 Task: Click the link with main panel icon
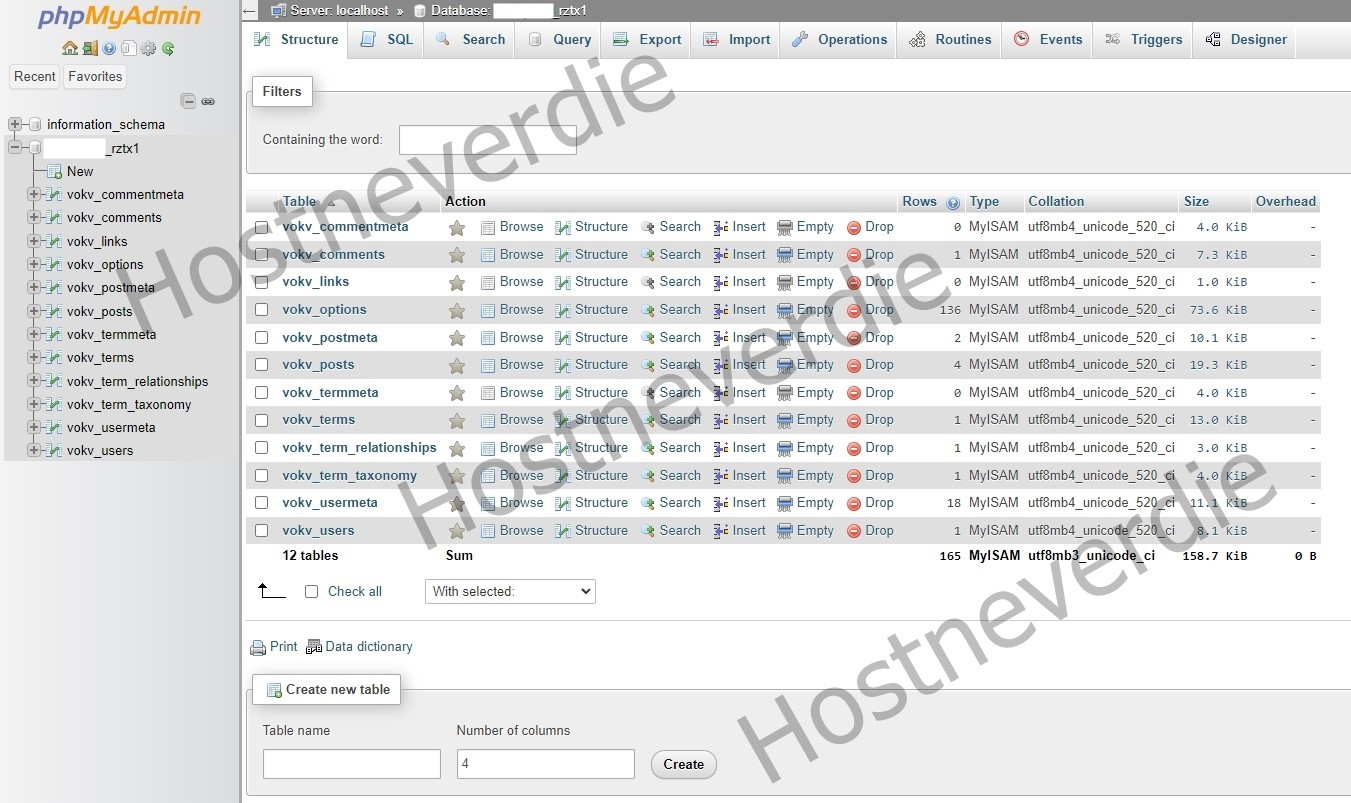tap(208, 101)
